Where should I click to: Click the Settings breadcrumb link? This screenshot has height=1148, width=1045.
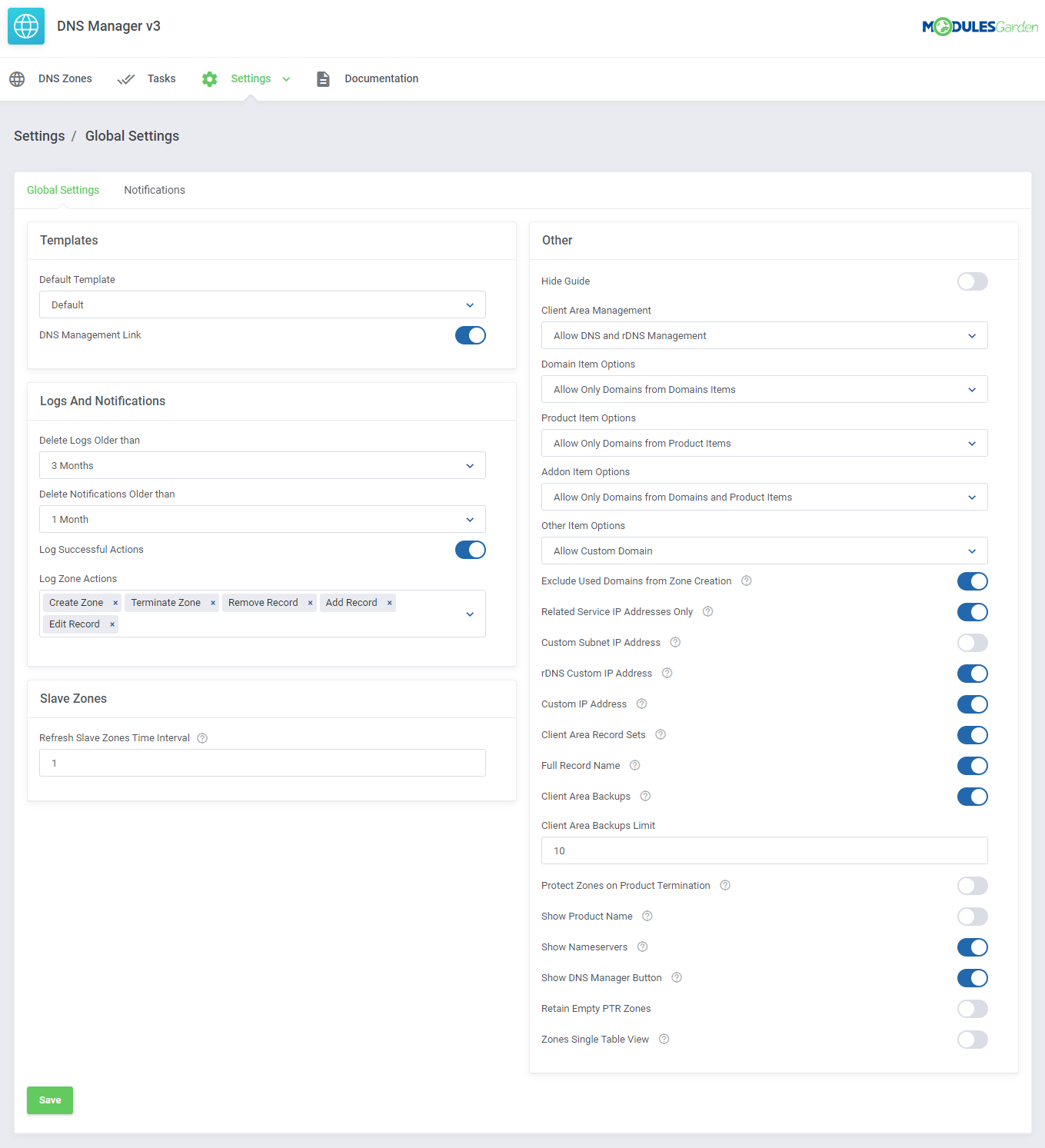39,136
